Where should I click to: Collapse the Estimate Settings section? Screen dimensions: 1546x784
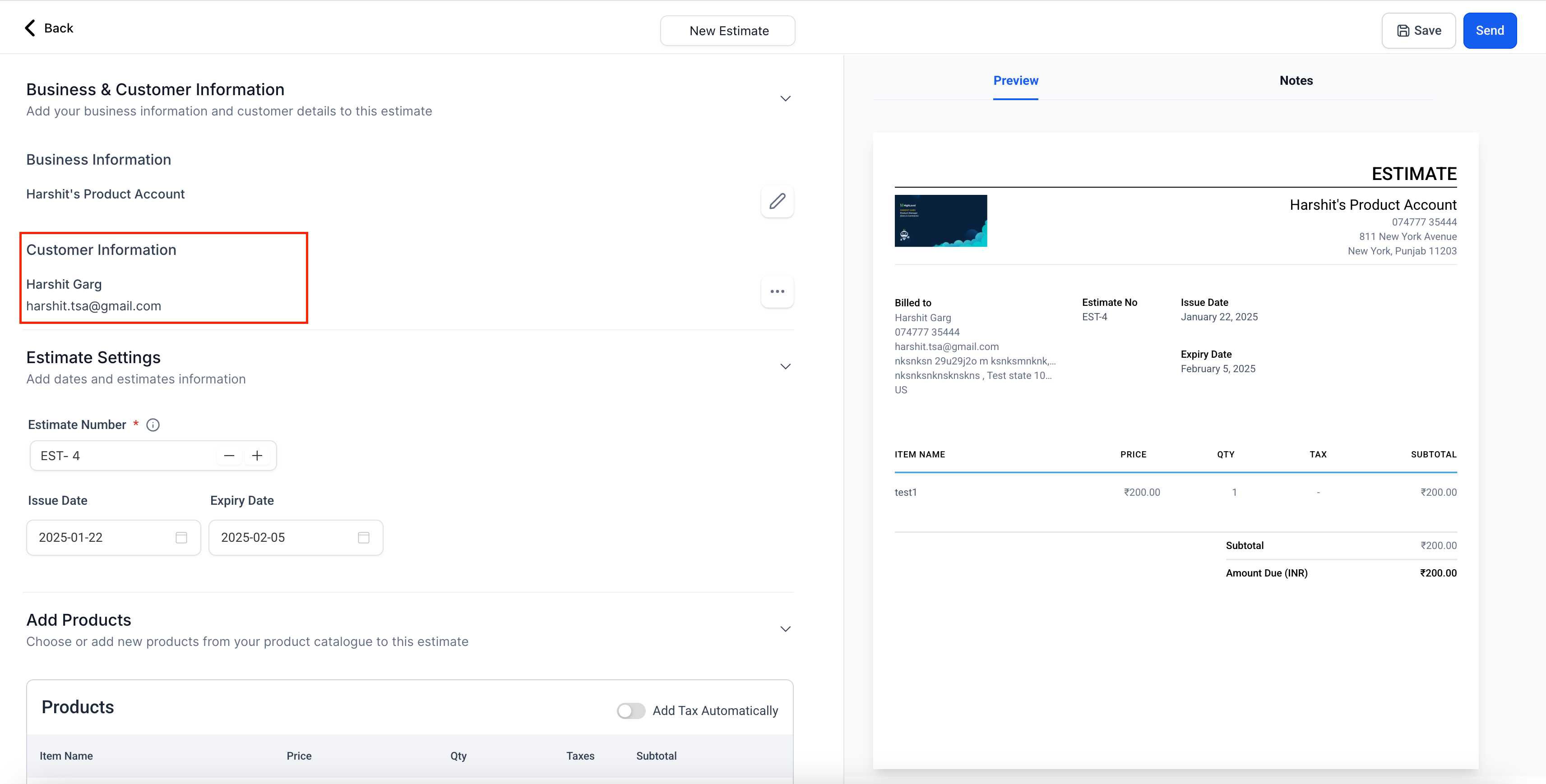(785, 366)
